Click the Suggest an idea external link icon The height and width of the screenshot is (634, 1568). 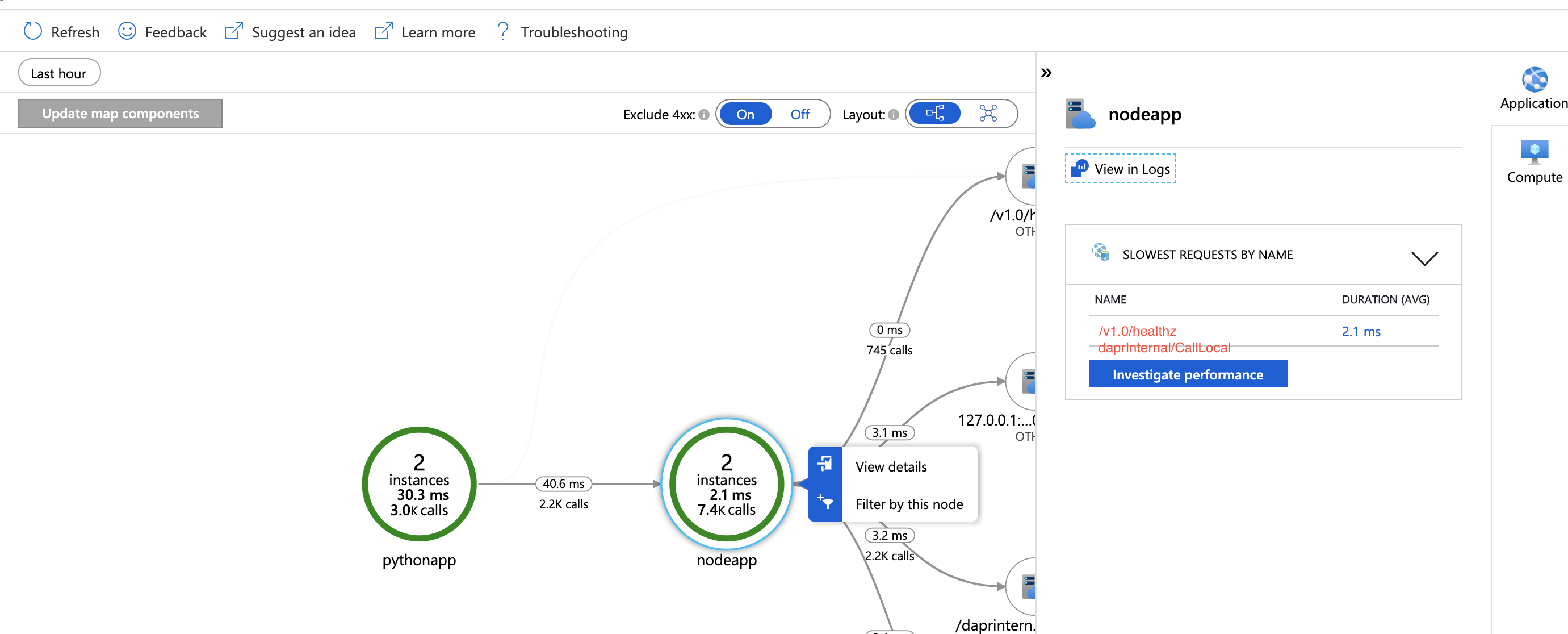pos(233,31)
